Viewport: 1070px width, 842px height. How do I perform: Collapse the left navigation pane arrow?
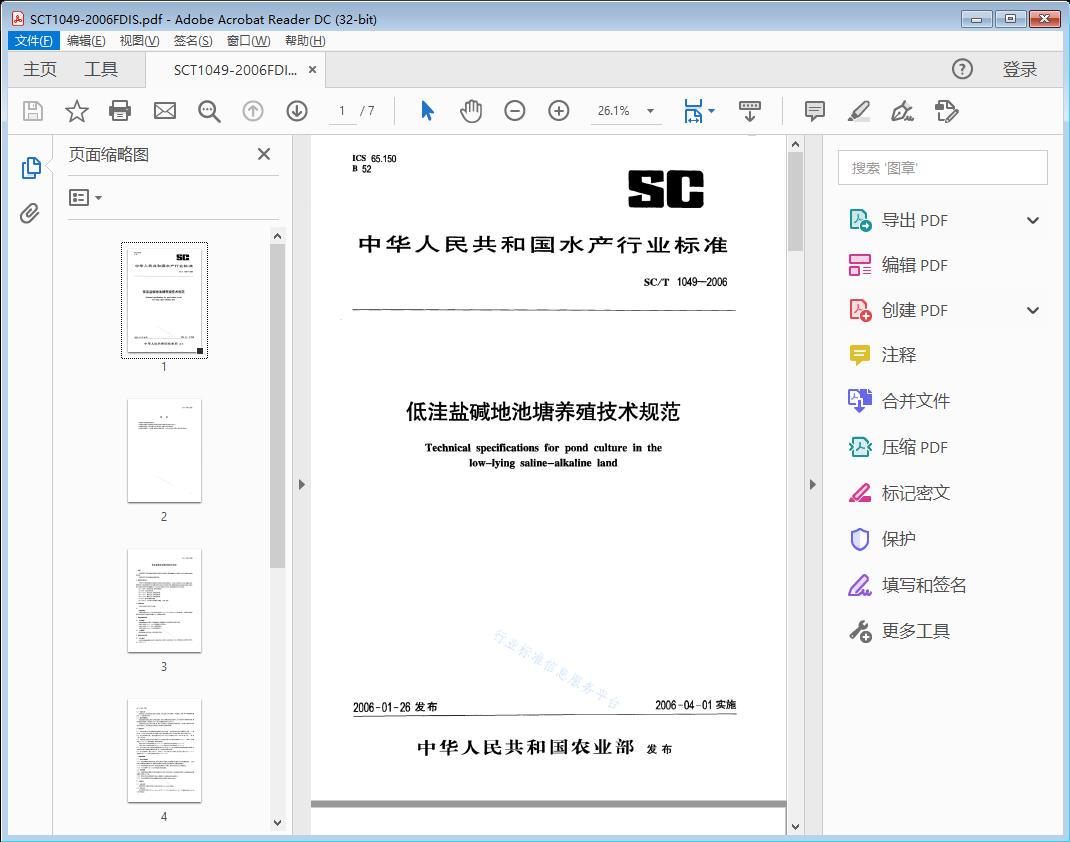coord(302,484)
